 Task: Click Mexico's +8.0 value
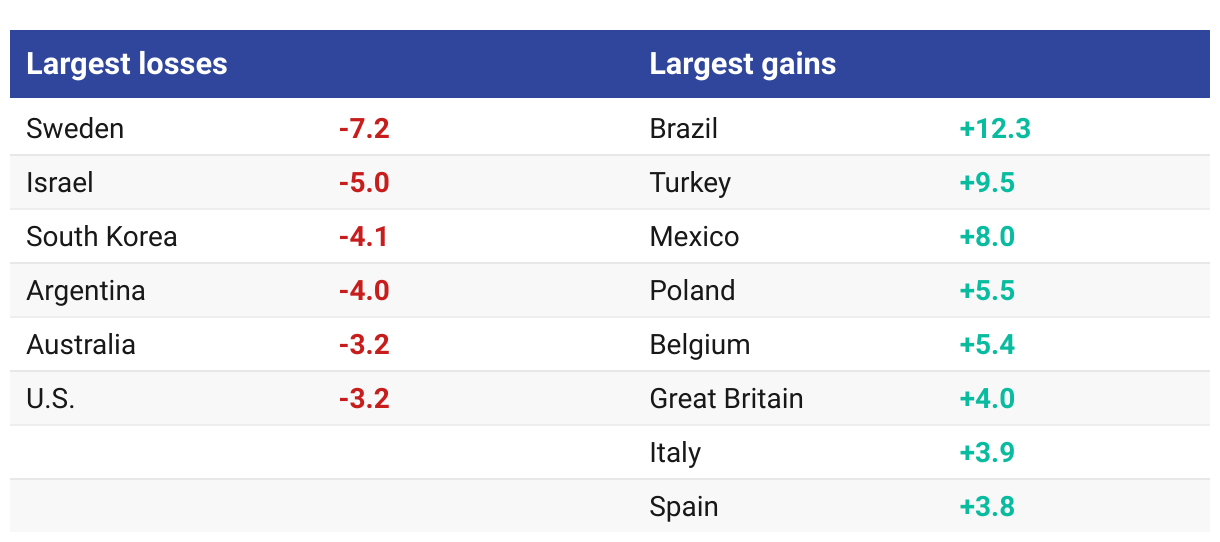pos(987,237)
